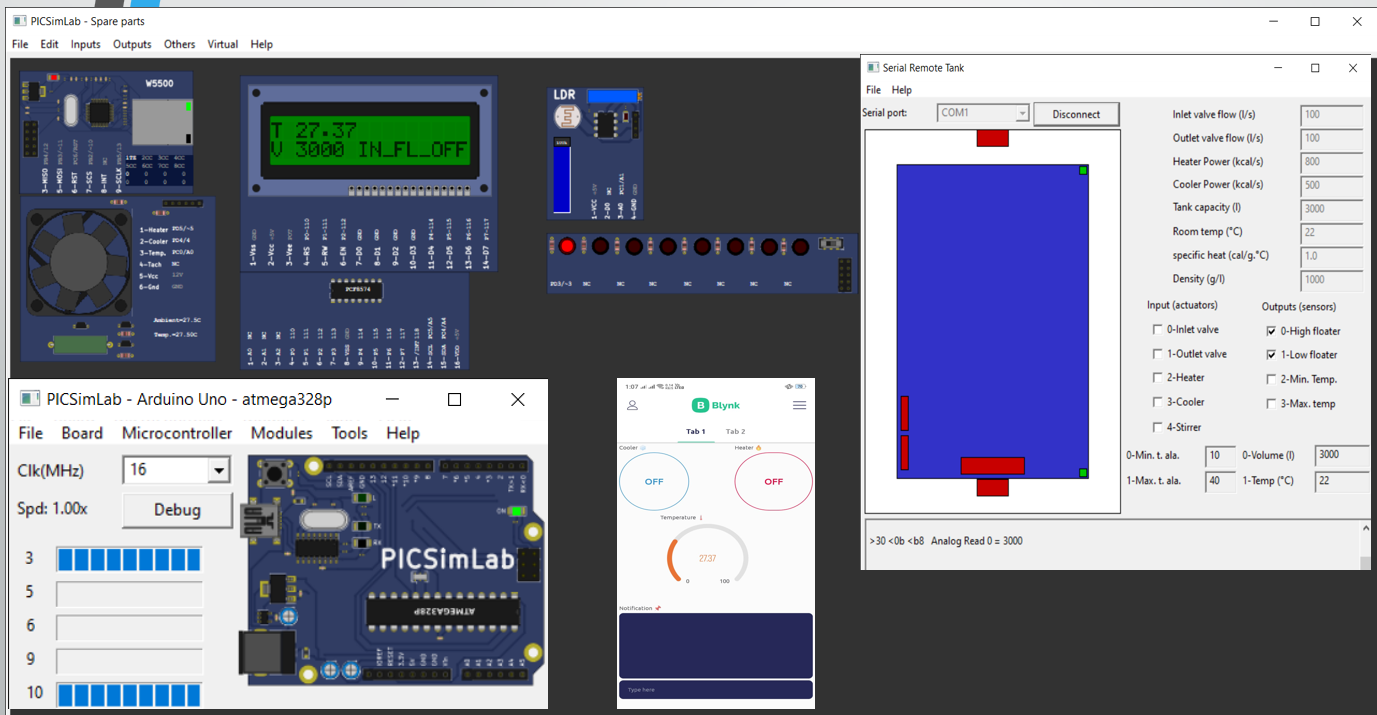Click the PICSimLab Arduino Uno title bar icon
The width and height of the screenshot is (1377, 715).
point(31,399)
